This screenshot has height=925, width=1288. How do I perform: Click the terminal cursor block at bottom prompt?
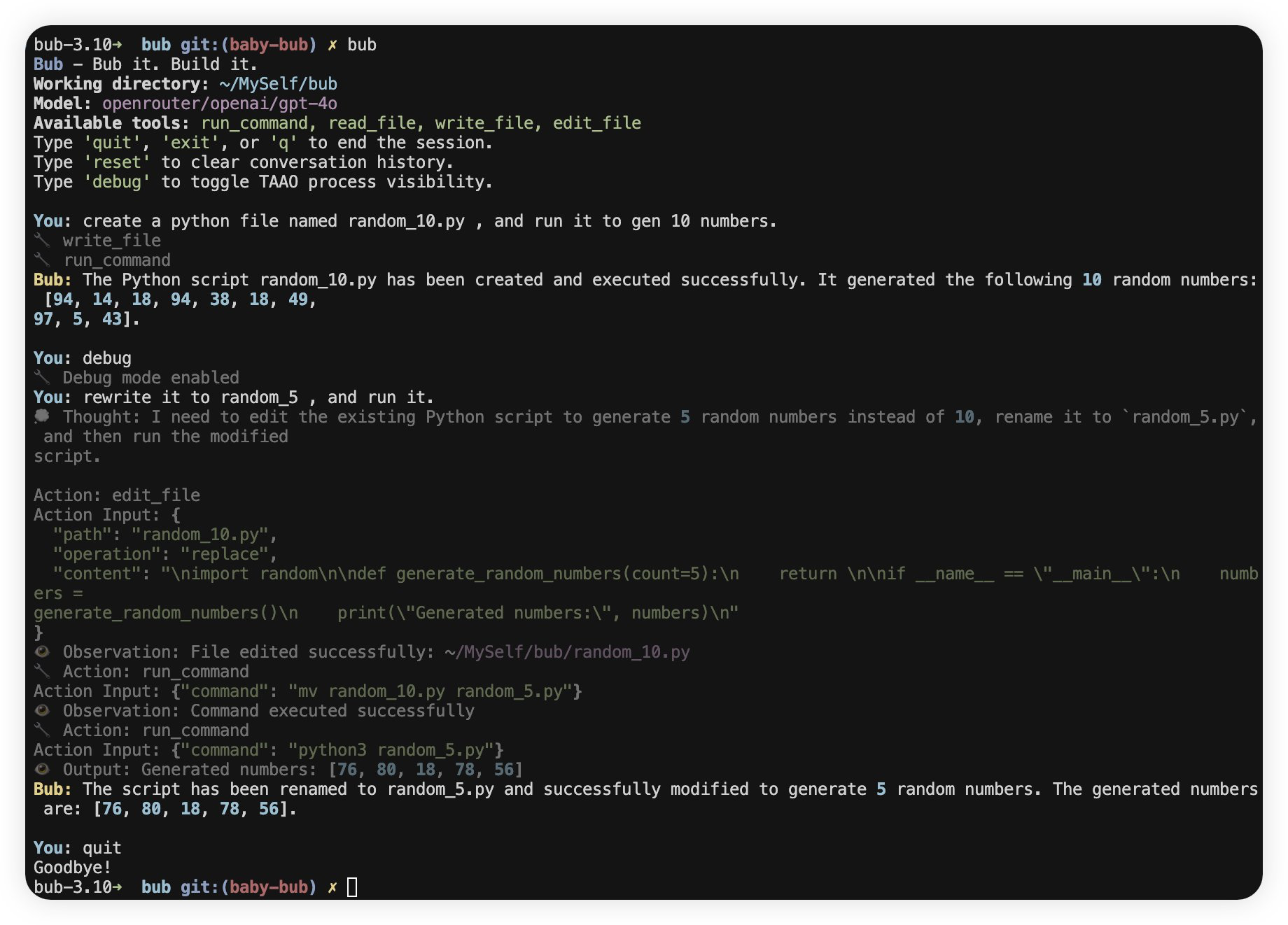point(352,887)
